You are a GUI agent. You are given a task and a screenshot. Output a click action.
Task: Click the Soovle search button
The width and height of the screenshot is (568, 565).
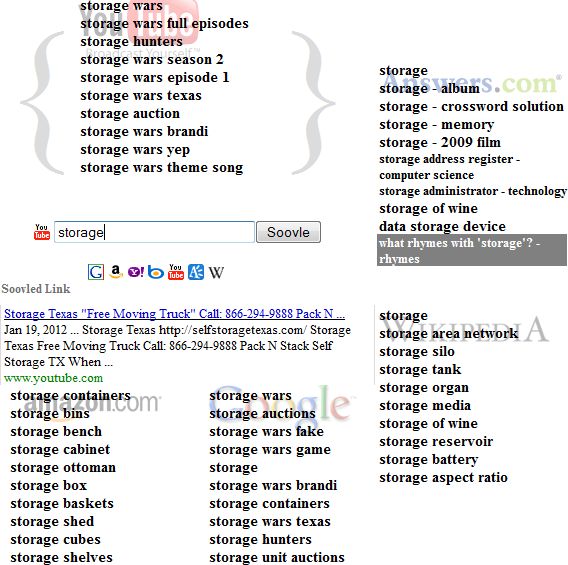(x=288, y=232)
